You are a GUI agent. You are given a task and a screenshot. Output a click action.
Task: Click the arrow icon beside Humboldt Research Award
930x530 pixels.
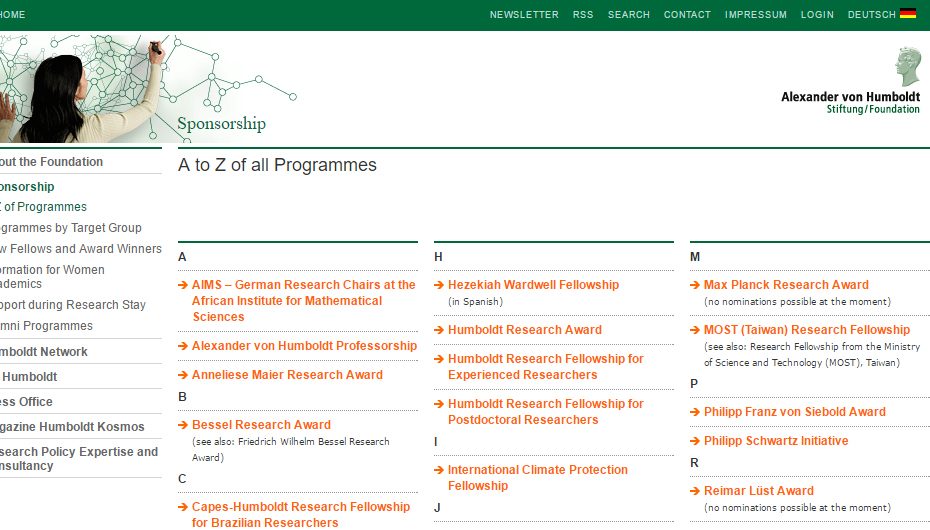coord(439,330)
